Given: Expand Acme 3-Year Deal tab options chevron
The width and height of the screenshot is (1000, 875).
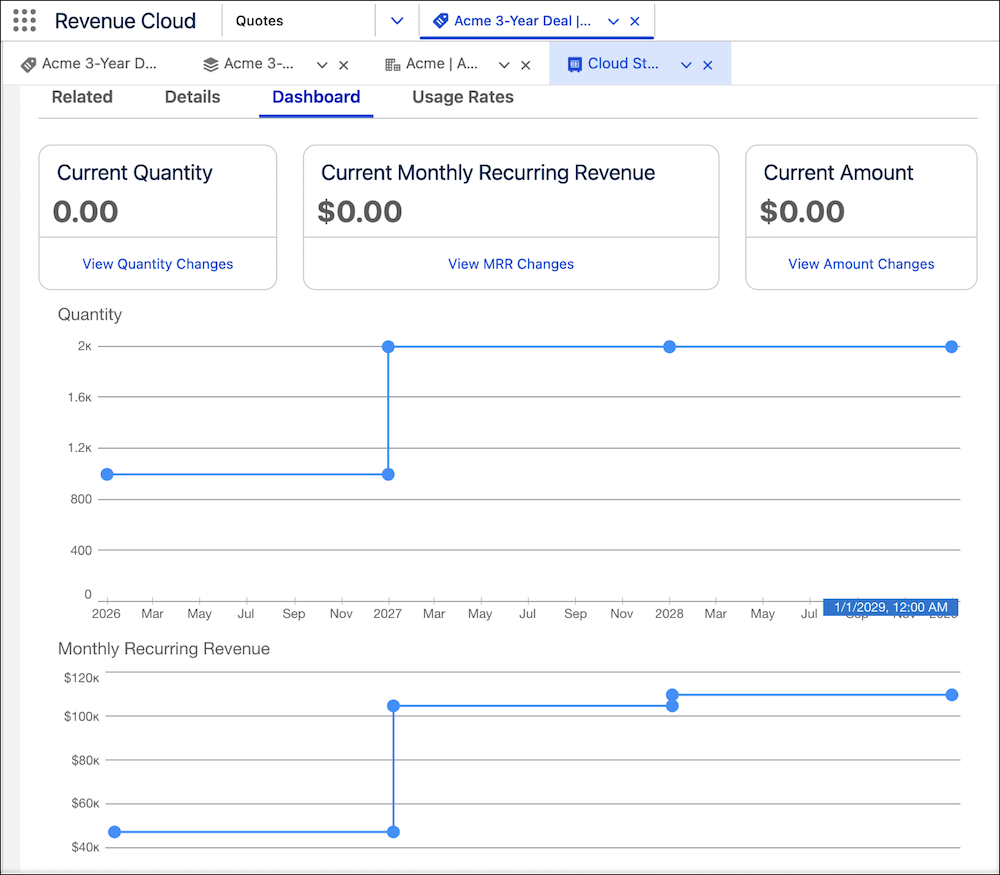Looking at the screenshot, I should [613, 21].
